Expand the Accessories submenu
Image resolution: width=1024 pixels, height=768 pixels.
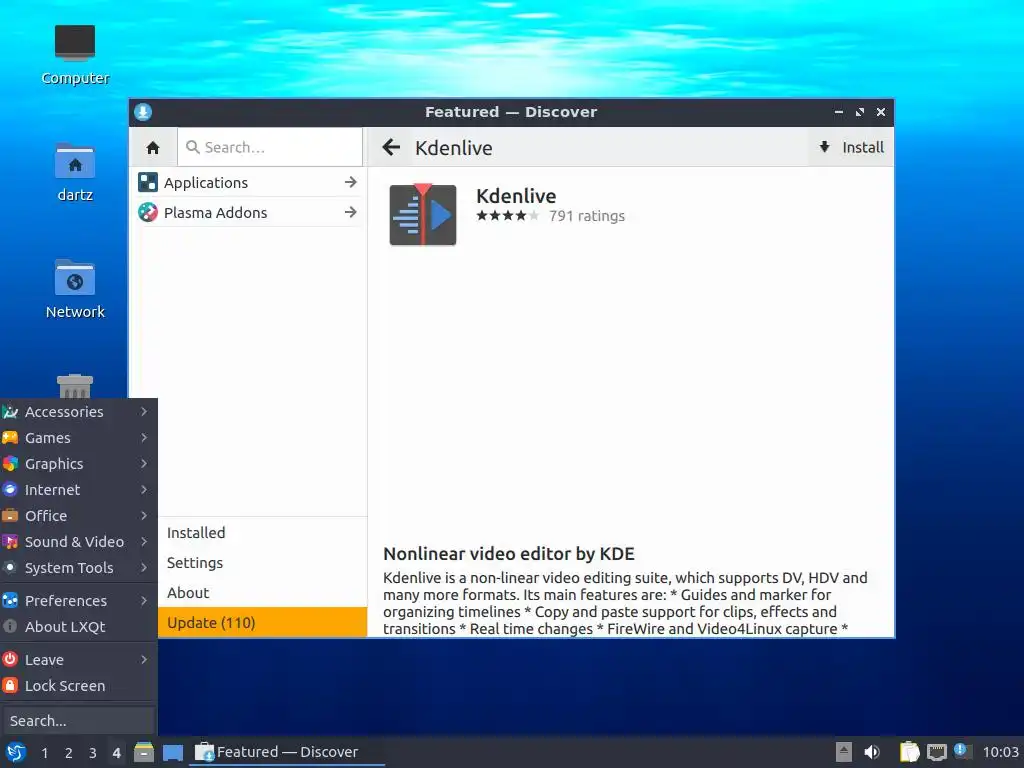[78, 411]
